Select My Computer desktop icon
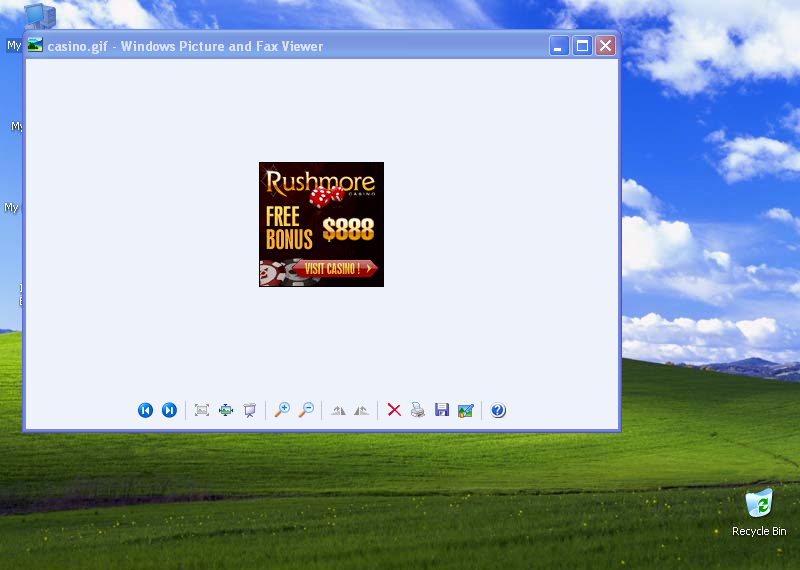 pyautogui.click(x=40, y=16)
